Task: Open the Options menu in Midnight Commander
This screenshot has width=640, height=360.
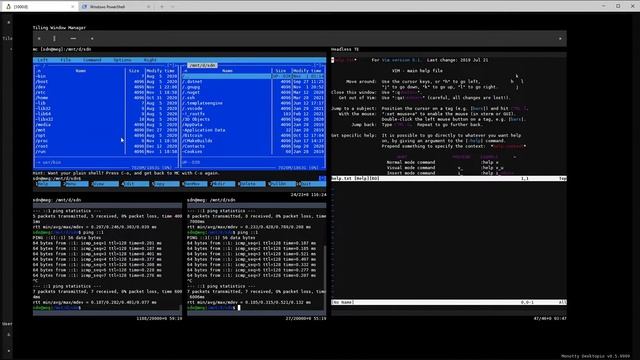Action: 122,60
